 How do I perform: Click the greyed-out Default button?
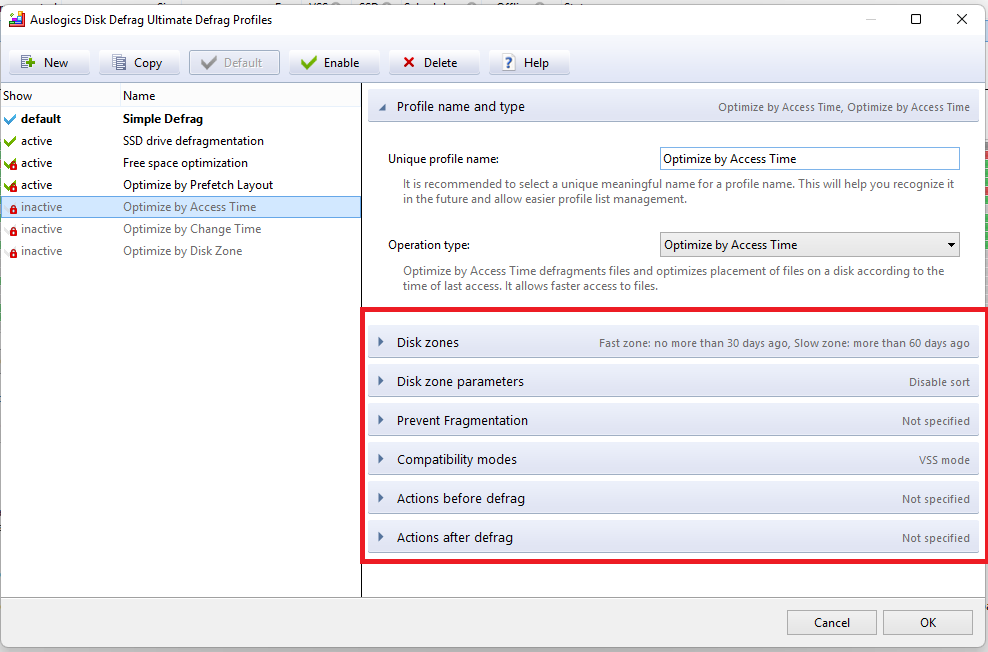[x=234, y=62]
